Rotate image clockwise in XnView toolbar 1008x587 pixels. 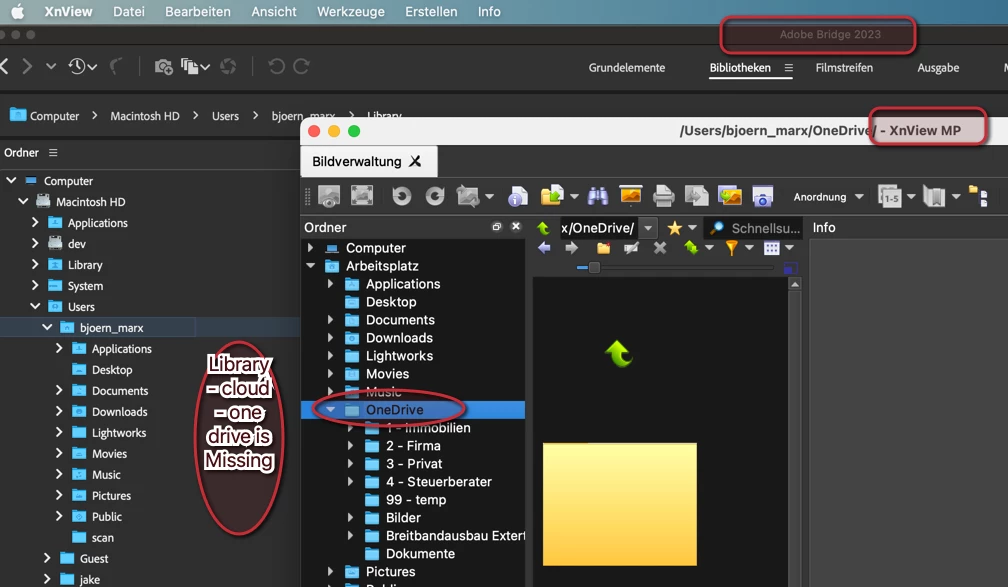coord(435,196)
